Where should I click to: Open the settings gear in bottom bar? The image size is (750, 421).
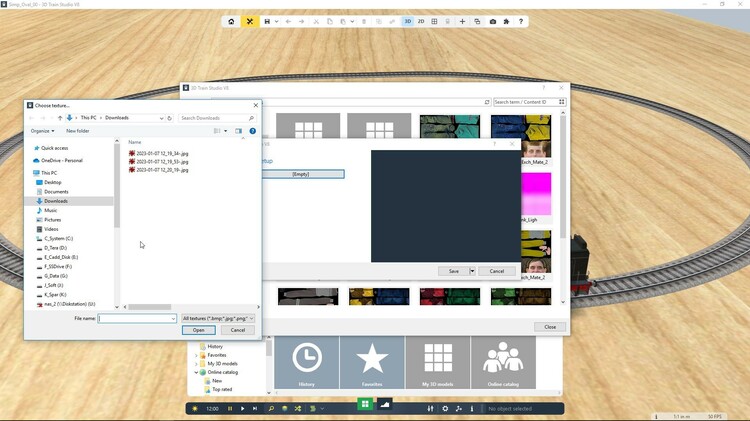click(x=445, y=409)
